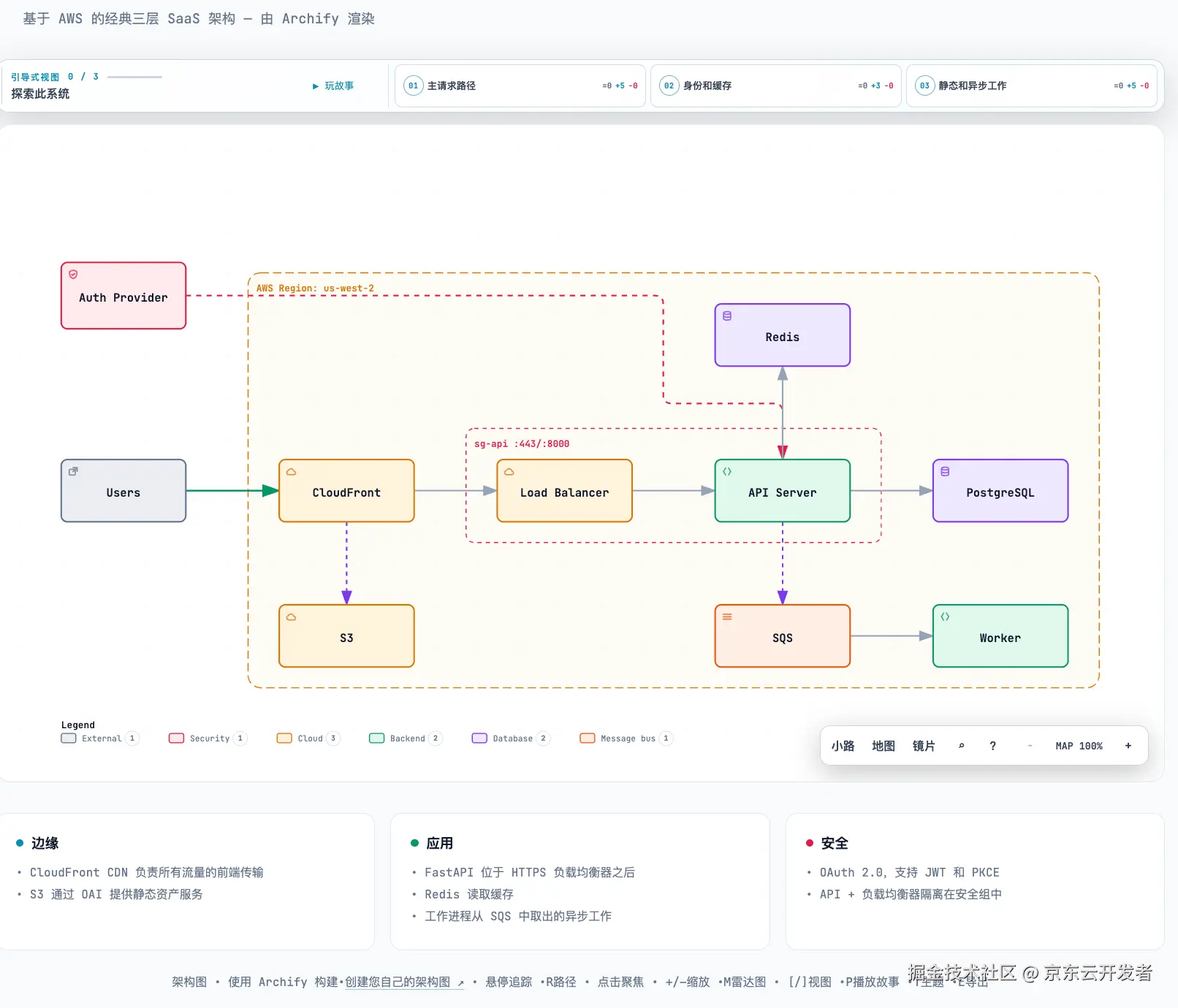Select the Redis node

[x=782, y=335]
